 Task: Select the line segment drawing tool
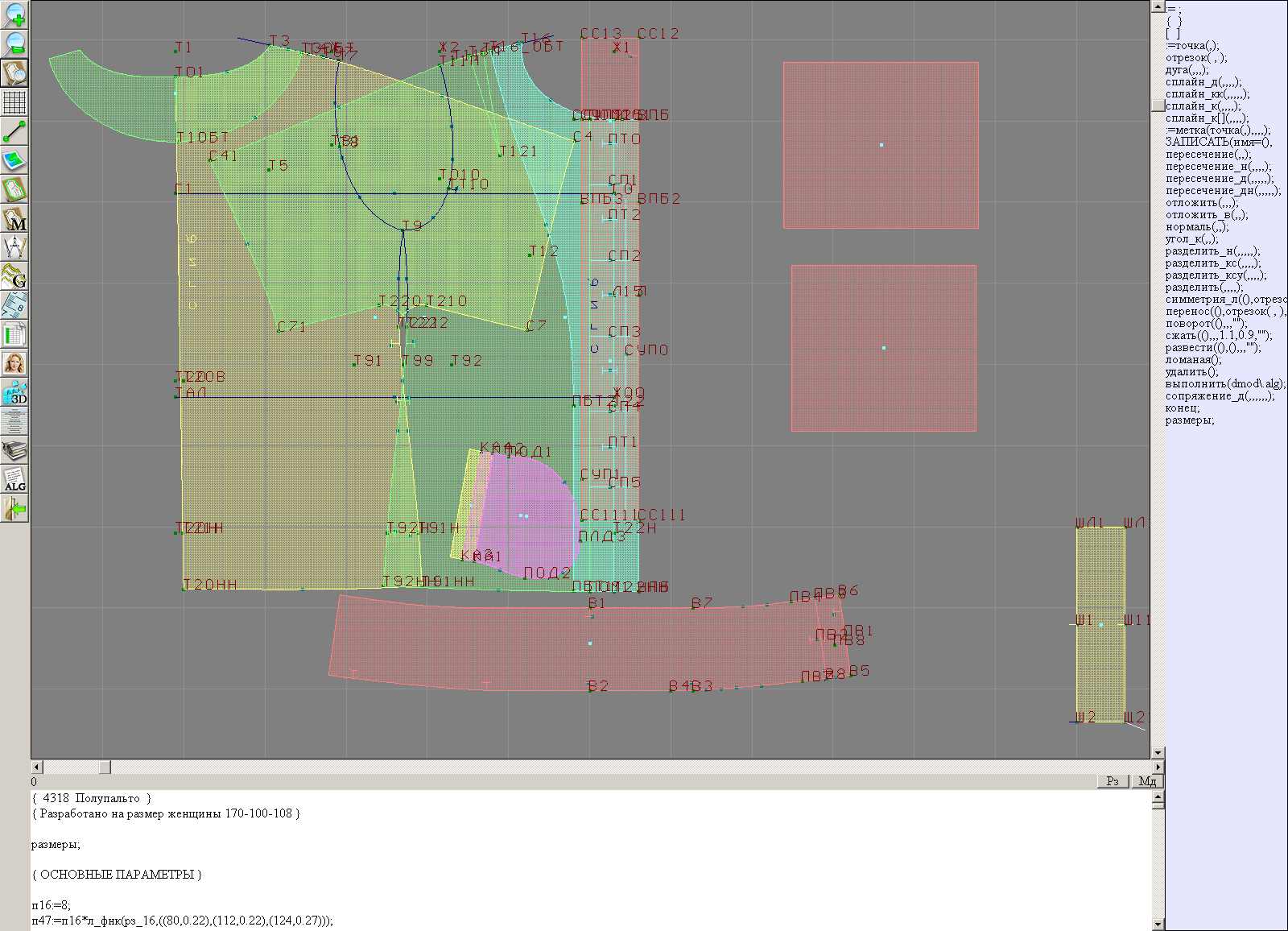pos(14,131)
